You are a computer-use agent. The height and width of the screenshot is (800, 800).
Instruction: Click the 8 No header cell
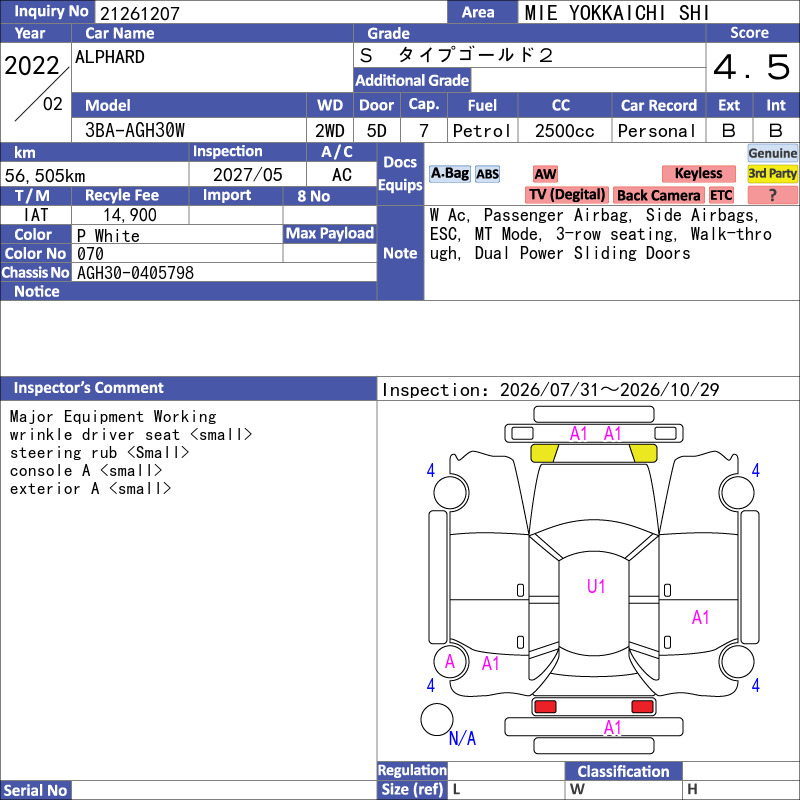point(330,196)
